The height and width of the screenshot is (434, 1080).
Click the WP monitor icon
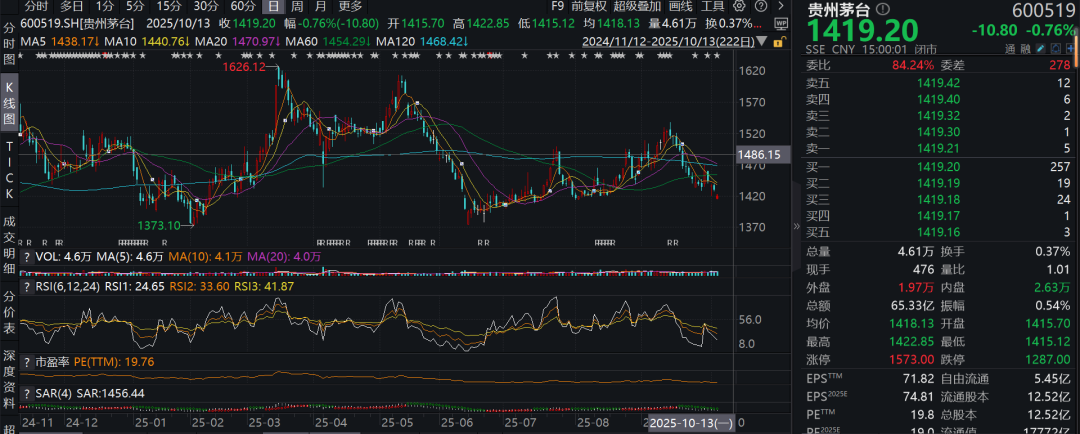point(781,23)
